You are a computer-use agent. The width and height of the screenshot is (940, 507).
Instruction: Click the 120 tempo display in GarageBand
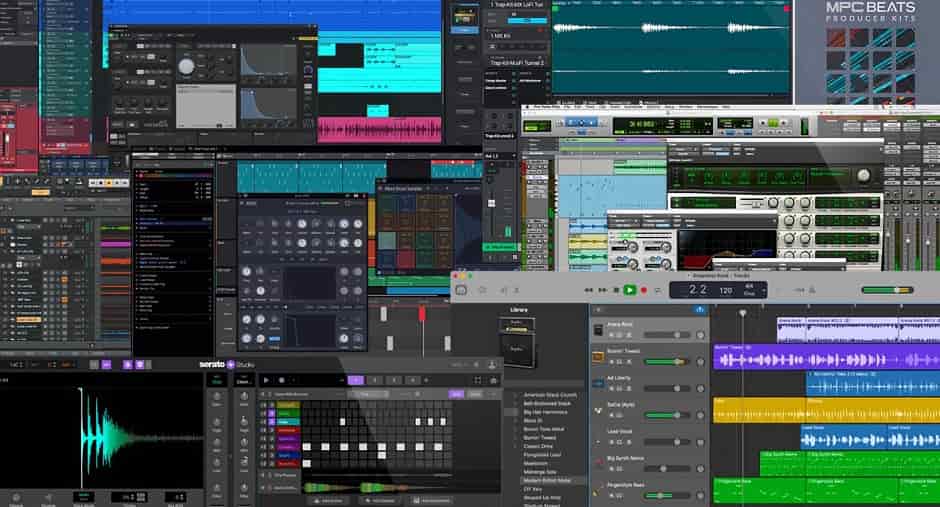coord(726,290)
